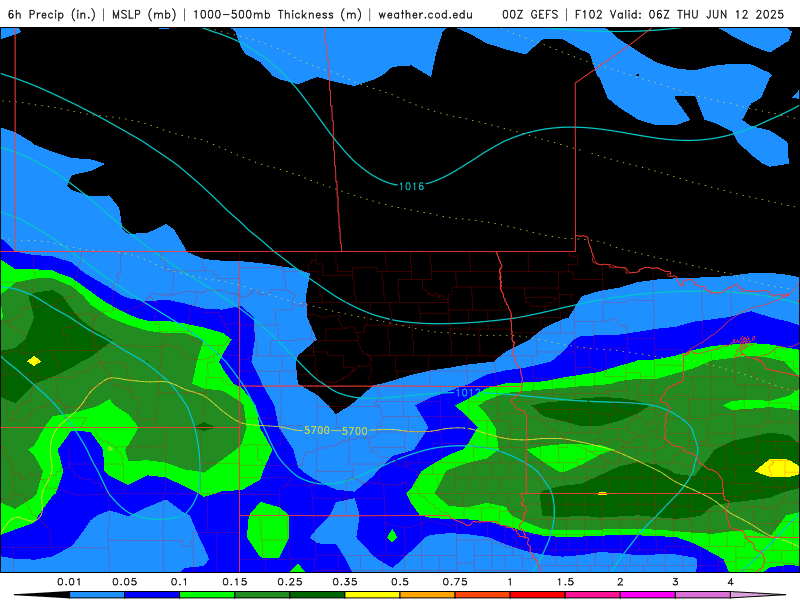Click the 0.1 legend value
This screenshot has height=600, width=800.
pyautogui.click(x=180, y=582)
